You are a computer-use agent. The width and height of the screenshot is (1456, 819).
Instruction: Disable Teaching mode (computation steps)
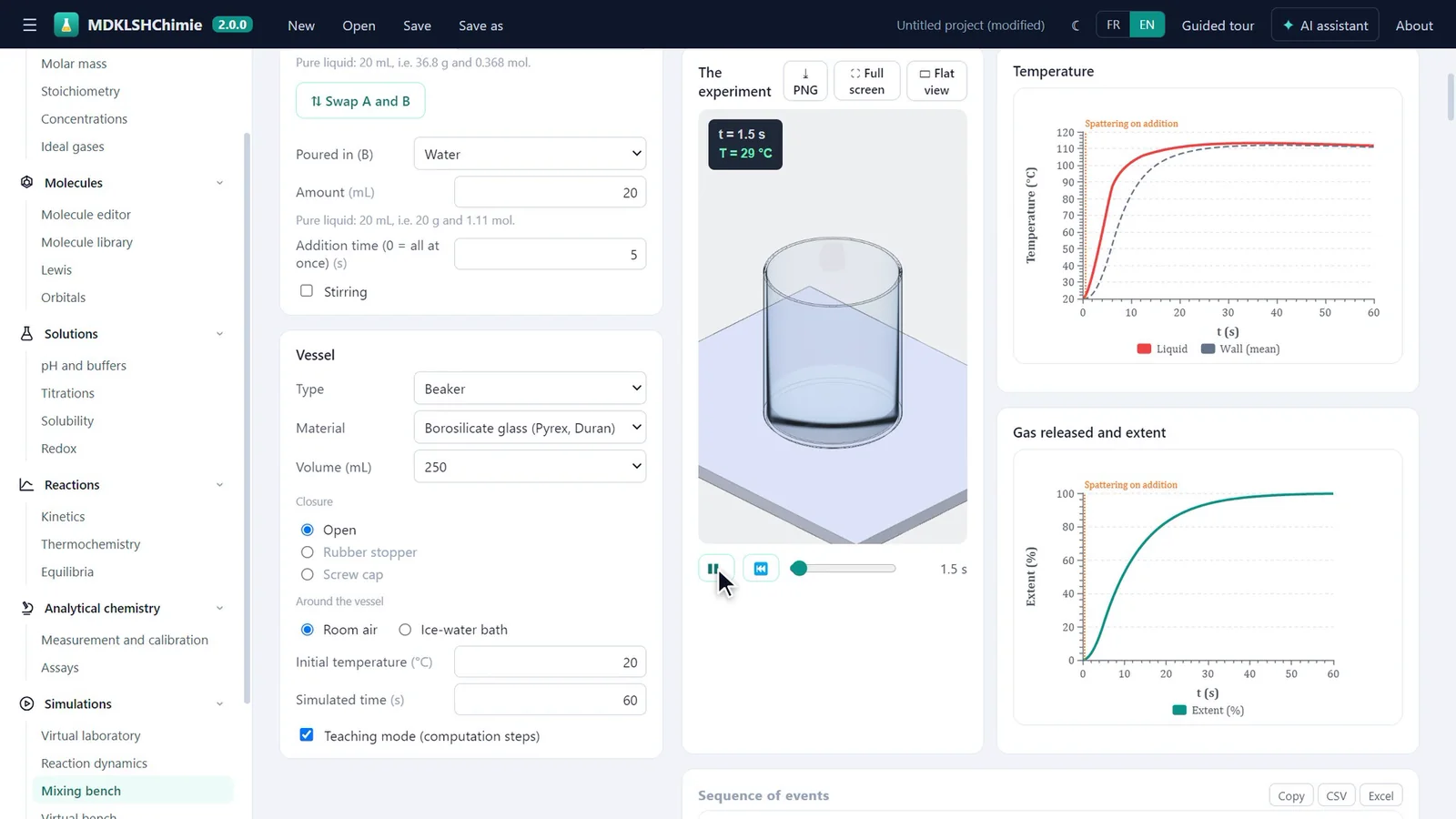[x=307, y=735]
